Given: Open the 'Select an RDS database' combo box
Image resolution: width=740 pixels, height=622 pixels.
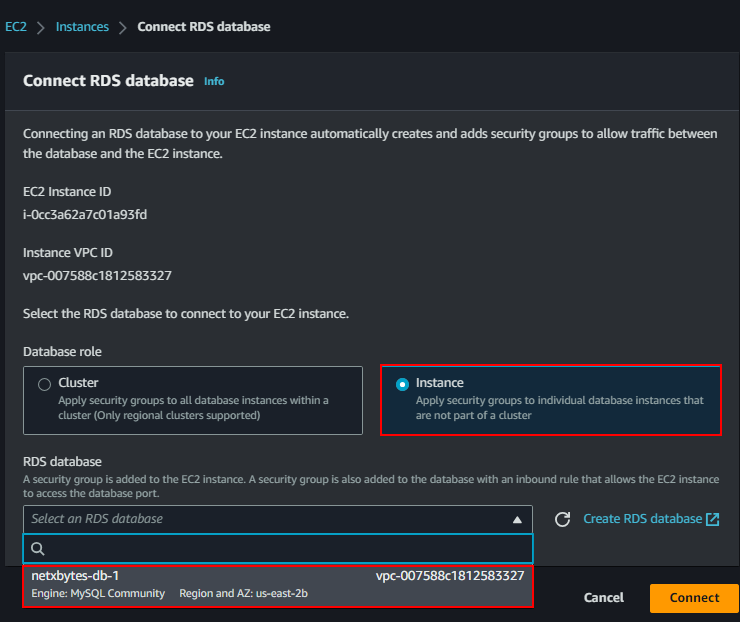Looking at the screenshot, I should click(270, 519).
